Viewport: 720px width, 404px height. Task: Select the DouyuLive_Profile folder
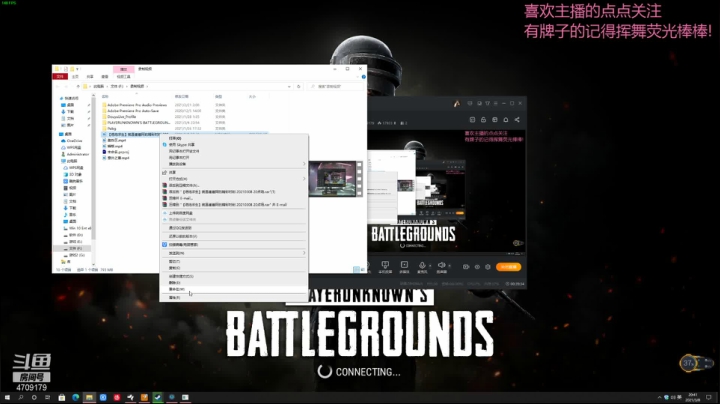[121, 117]
